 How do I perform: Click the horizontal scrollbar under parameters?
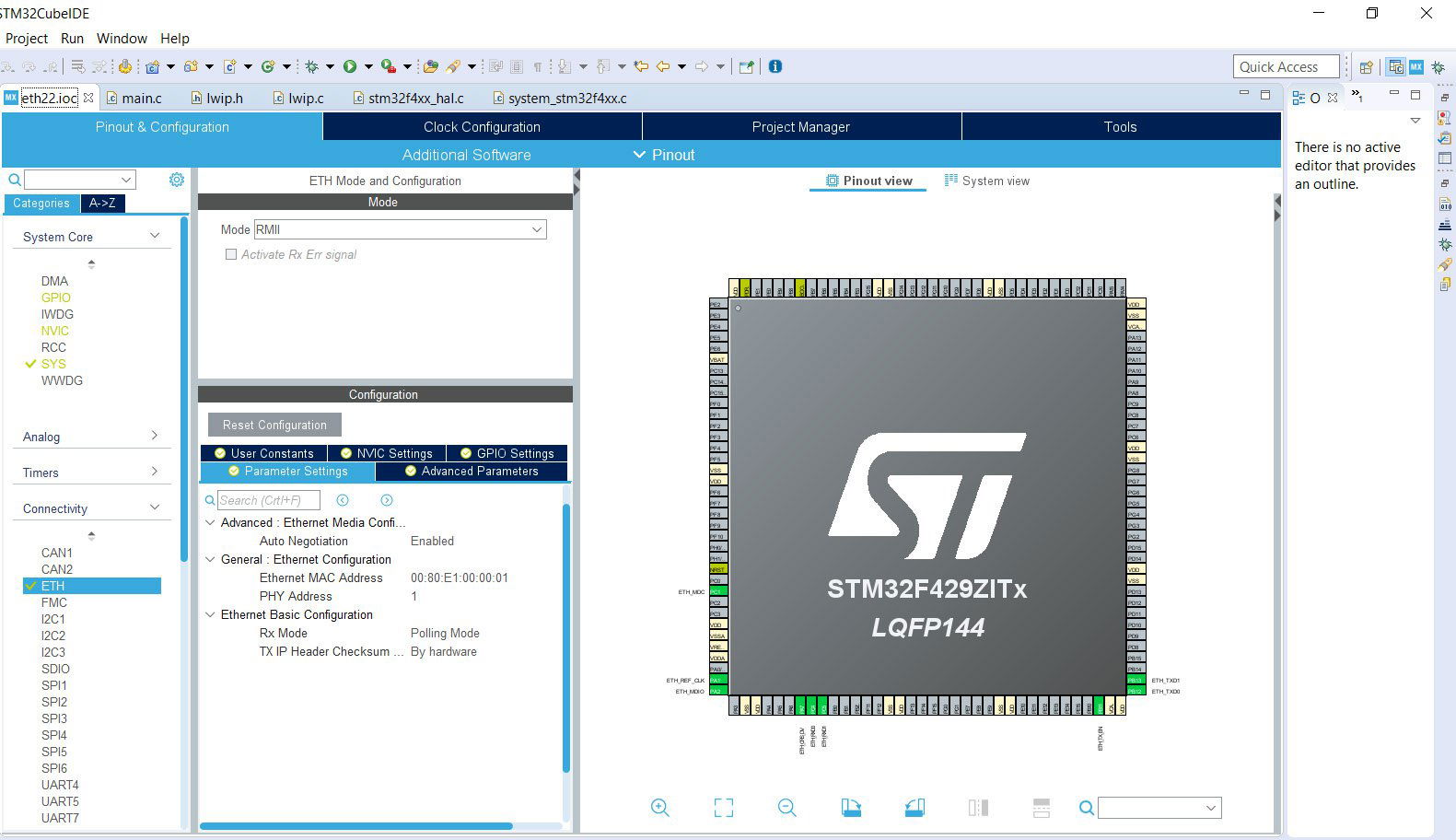355,825
